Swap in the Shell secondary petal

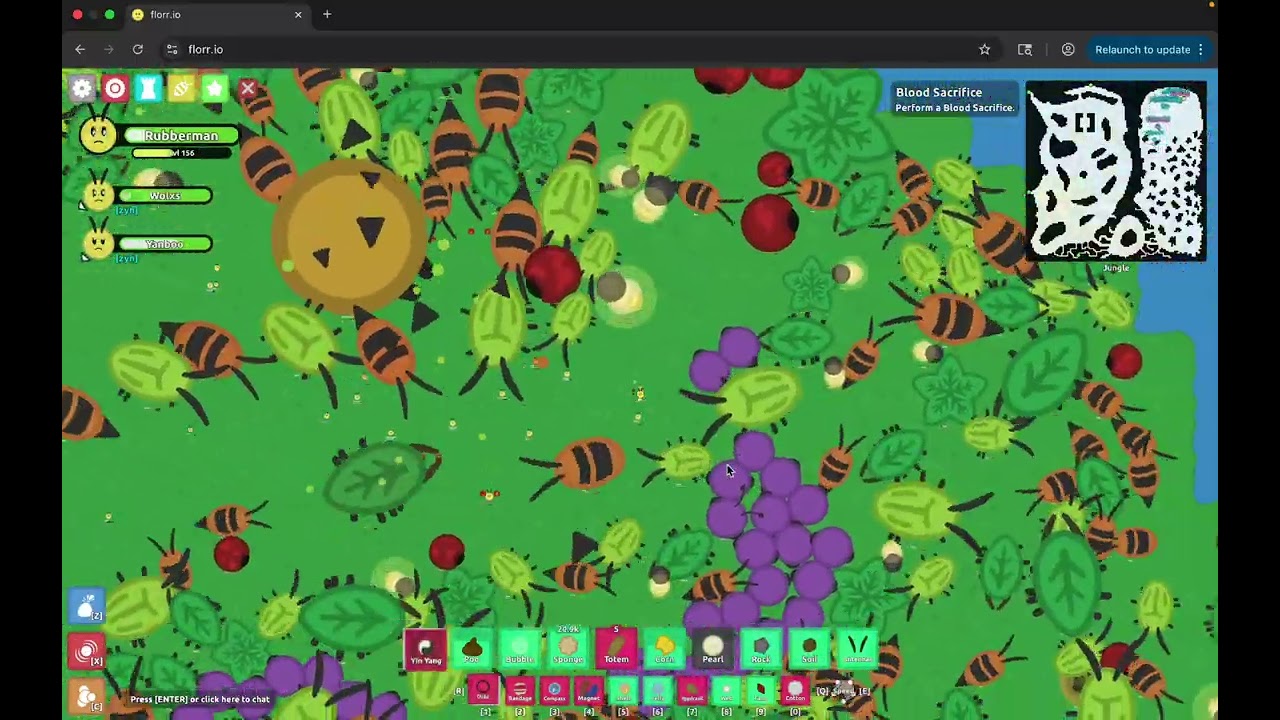click(623, 690)
